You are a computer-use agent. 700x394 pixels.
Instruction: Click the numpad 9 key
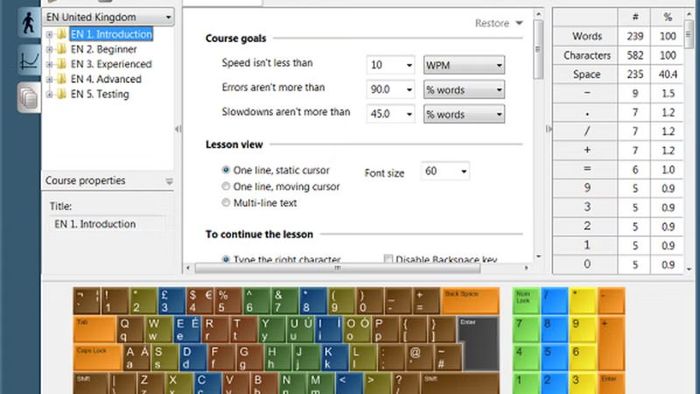pos(583,329)
